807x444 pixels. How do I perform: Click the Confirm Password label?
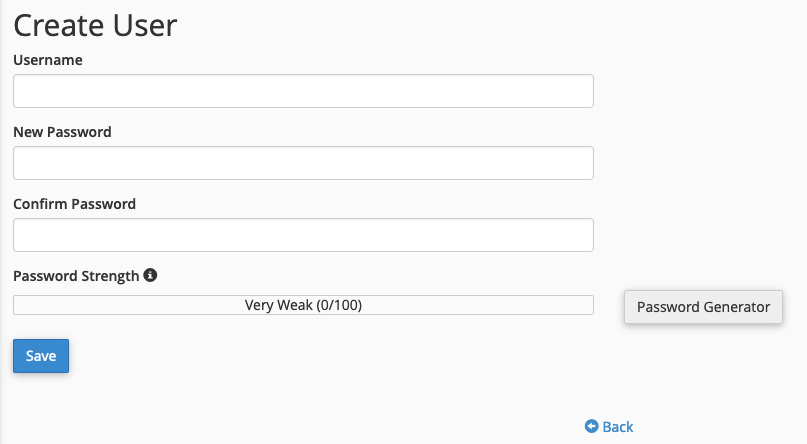74,204
